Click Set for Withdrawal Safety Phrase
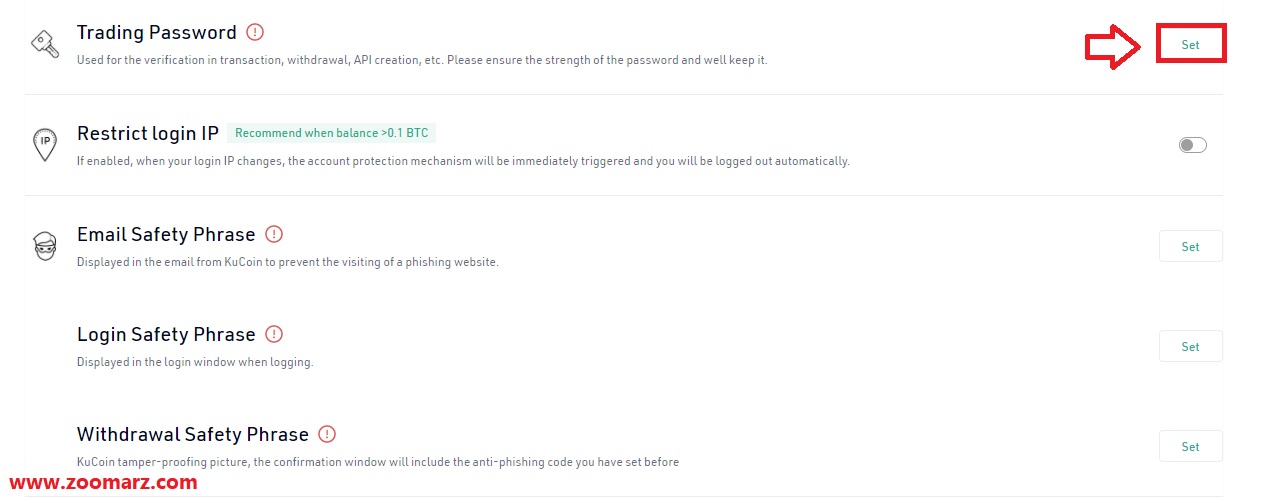This screenshot has width=1269, height=497. pos(1190,446)
